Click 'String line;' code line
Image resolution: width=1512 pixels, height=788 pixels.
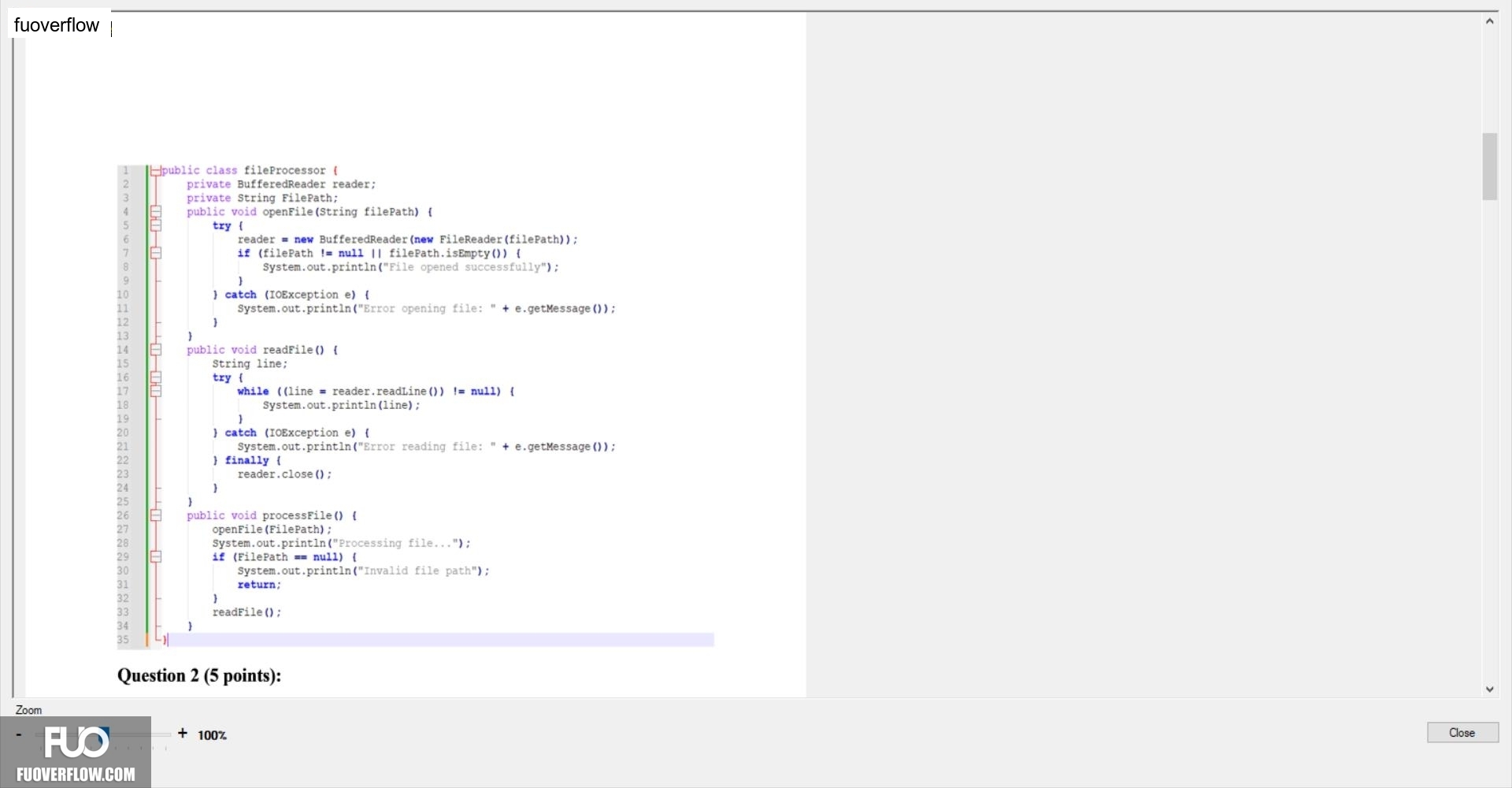[250, 364]
